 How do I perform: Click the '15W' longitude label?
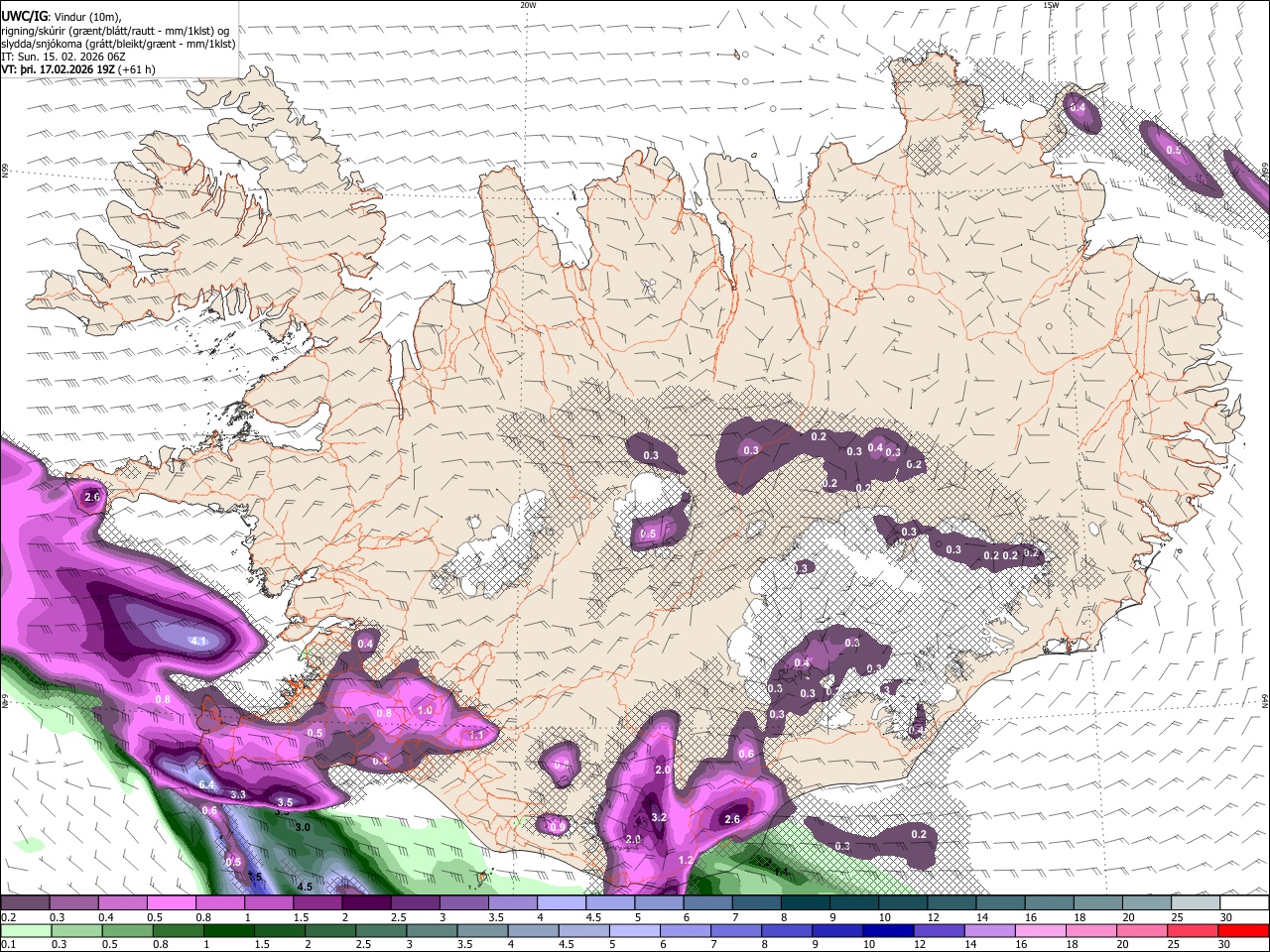[1052, 5]
